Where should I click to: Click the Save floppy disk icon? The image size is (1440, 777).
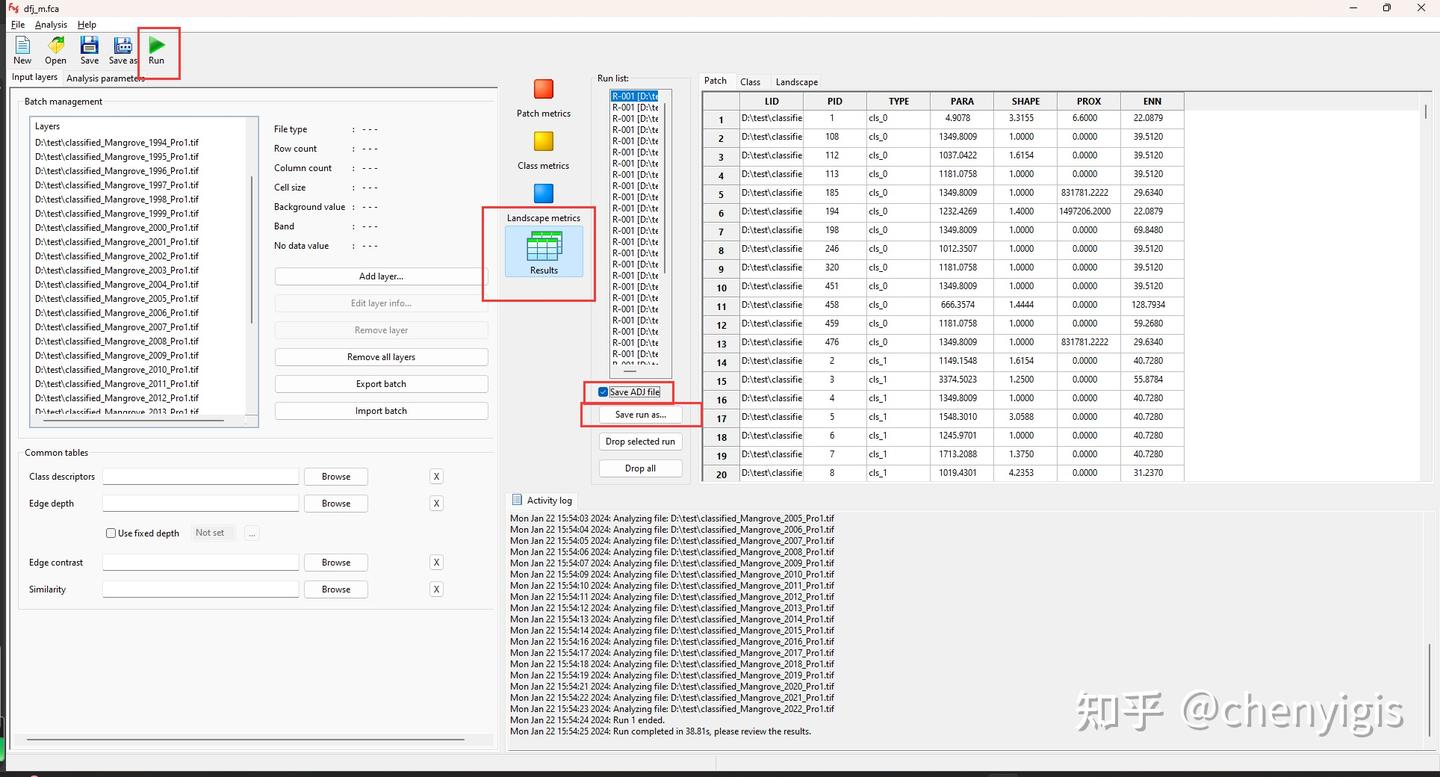(x=89, y=45)
